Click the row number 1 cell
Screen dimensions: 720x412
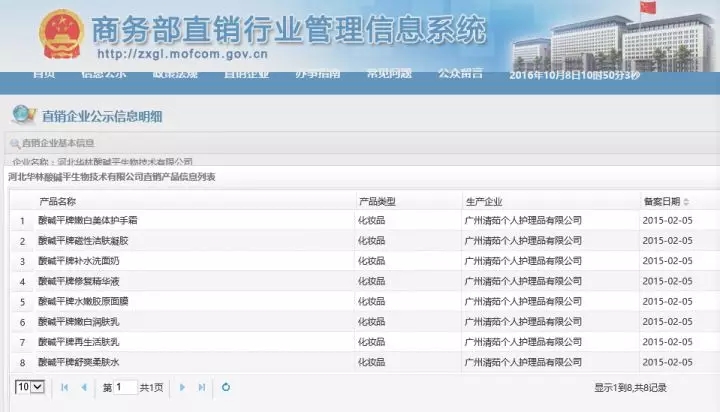[22, 221]
